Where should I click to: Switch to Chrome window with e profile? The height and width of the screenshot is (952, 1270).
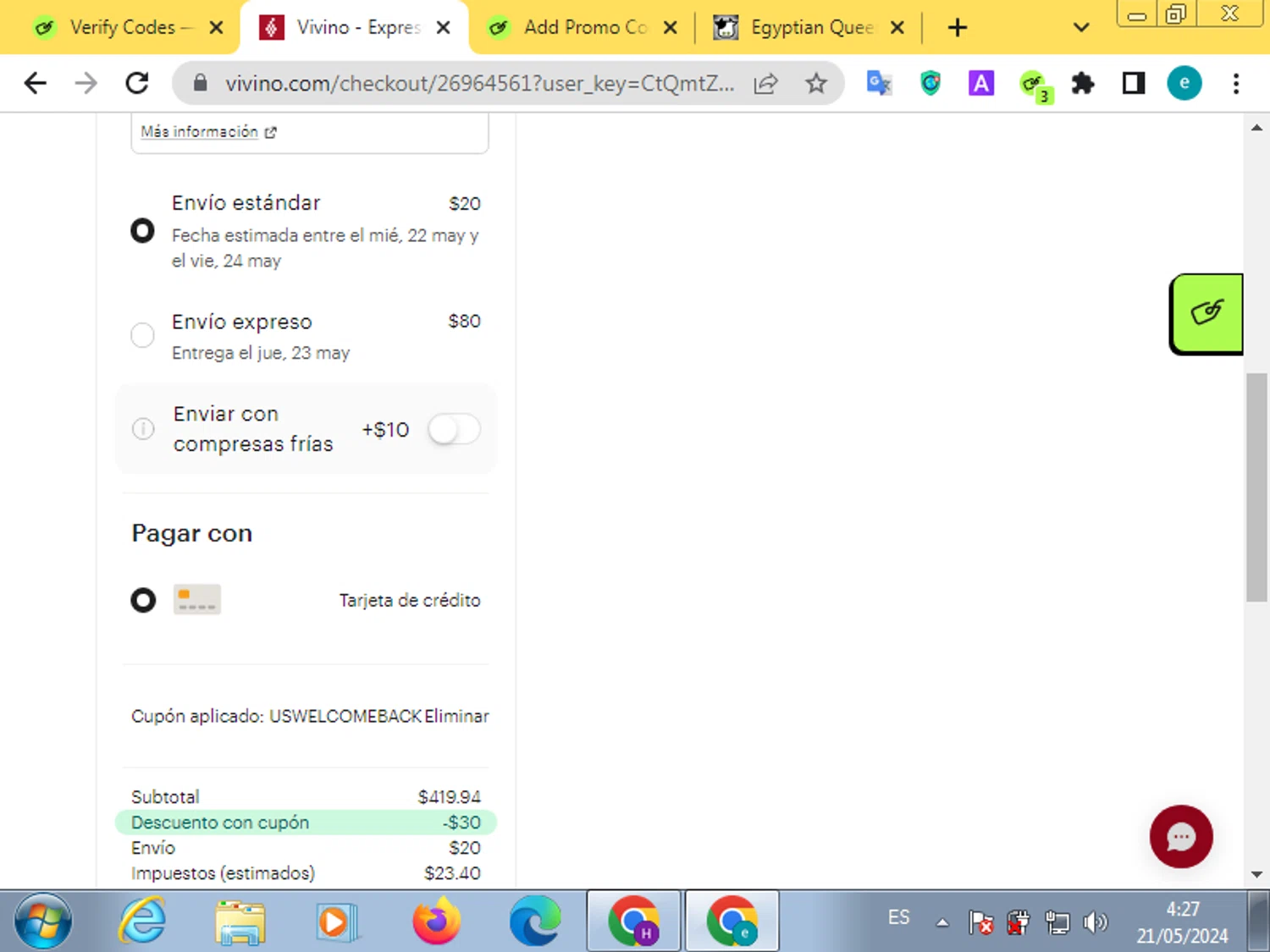[732, 921]
